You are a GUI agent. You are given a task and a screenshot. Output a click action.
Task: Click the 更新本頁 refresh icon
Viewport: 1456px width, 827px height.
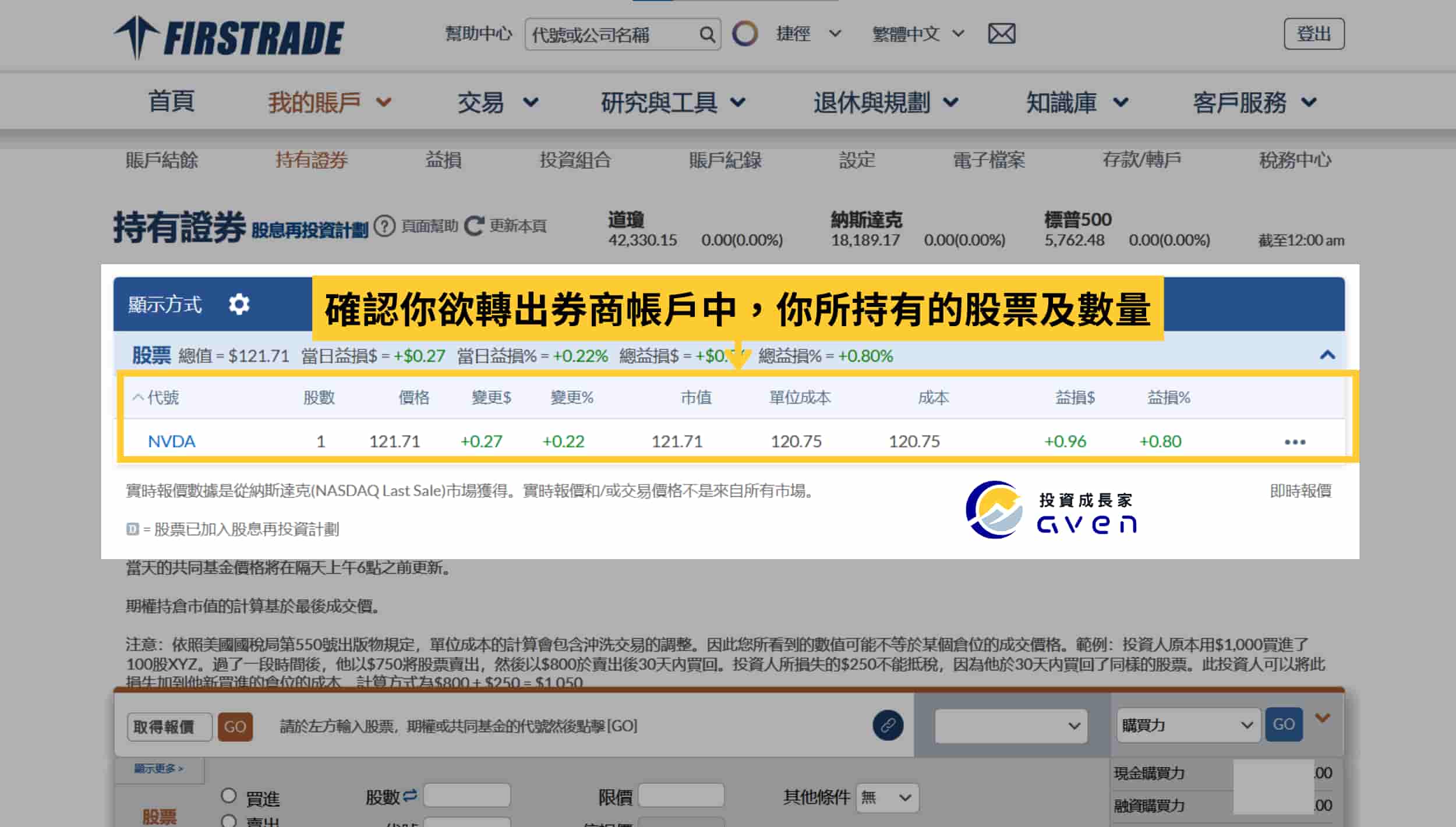pos(475,226)
